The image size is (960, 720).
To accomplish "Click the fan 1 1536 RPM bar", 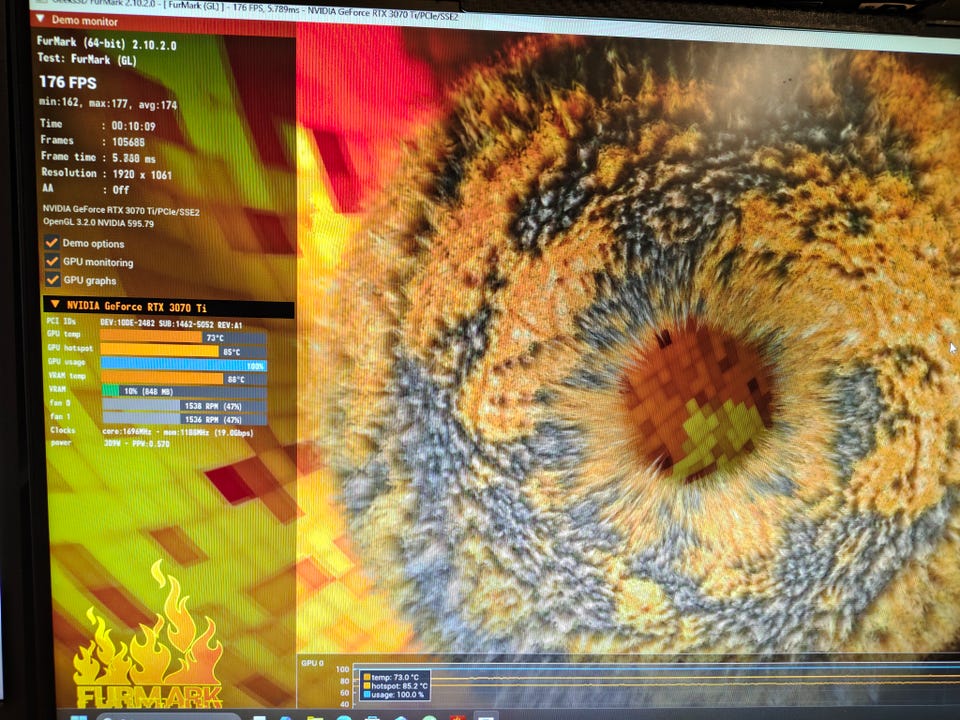I will tap(184, 419).
